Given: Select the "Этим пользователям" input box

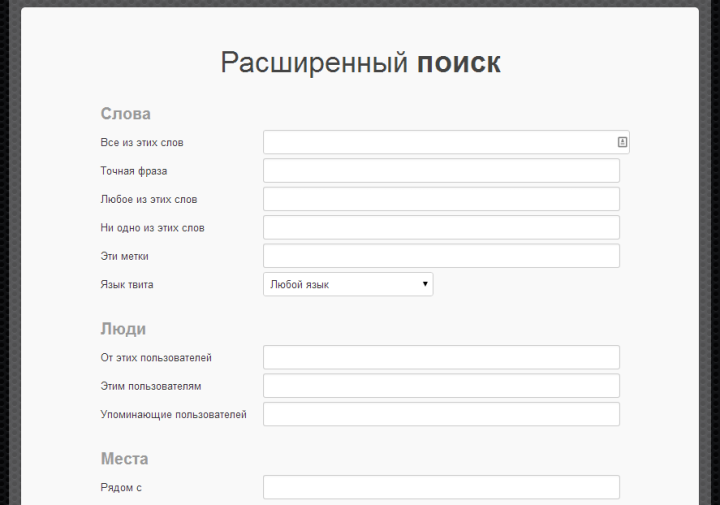Looking at the screenshot, I should pos(441,386).
